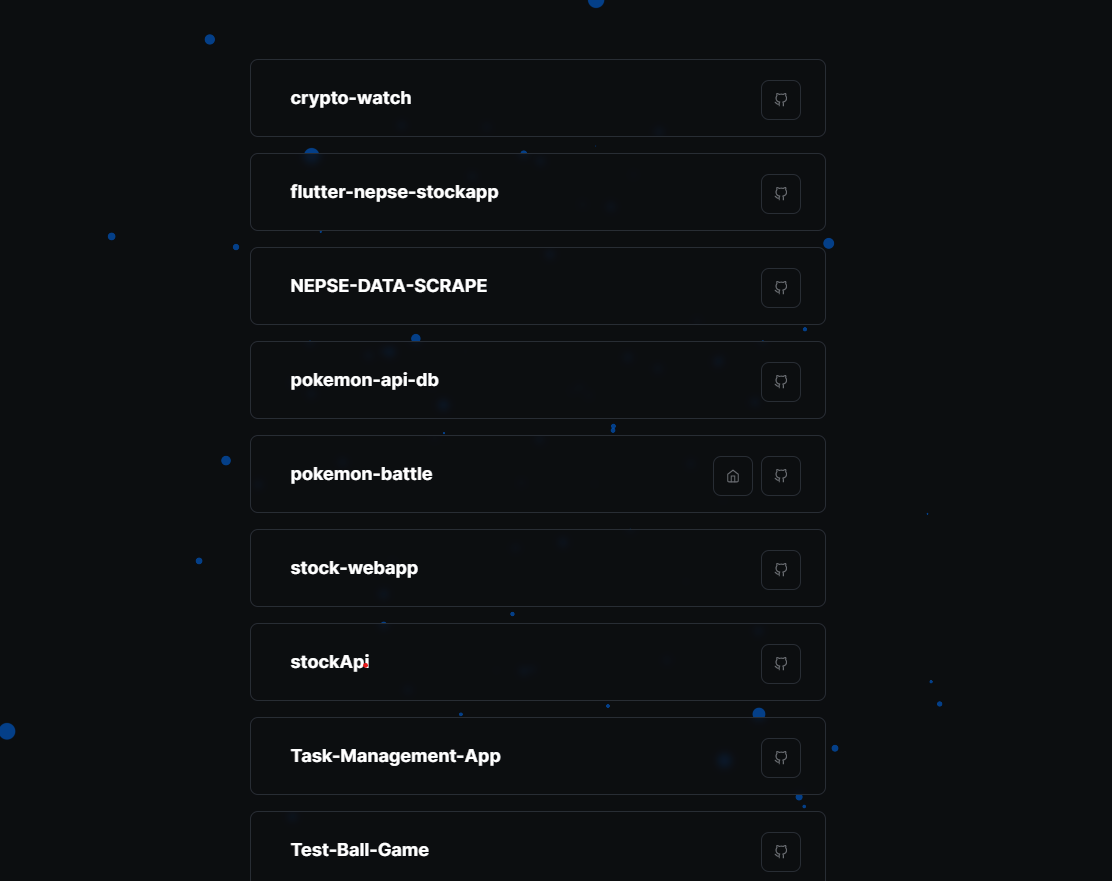This screenshot has height=881, width=1112.
Task: Open the live demo of pokemon-battle
Action: (x=733, y=476)
